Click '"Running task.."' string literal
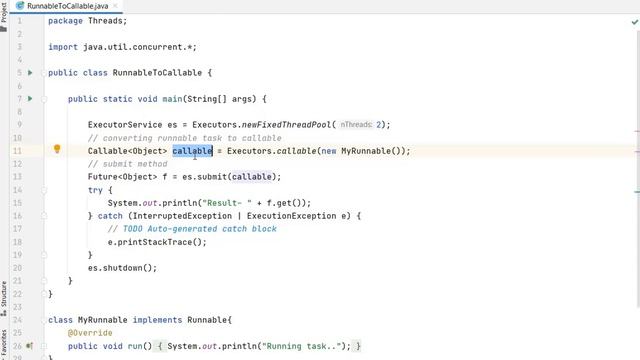Viewport: 640px width, 360px height. point(302,346)
